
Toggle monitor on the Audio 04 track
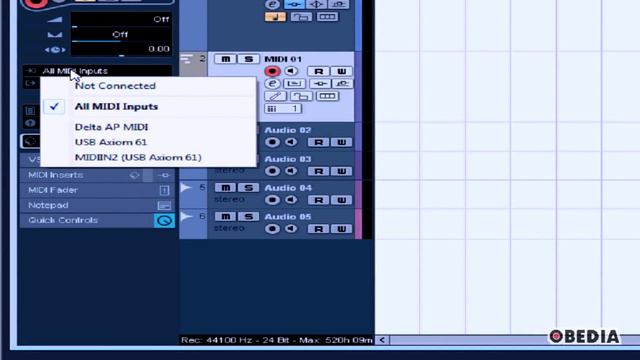click(291, 200)
